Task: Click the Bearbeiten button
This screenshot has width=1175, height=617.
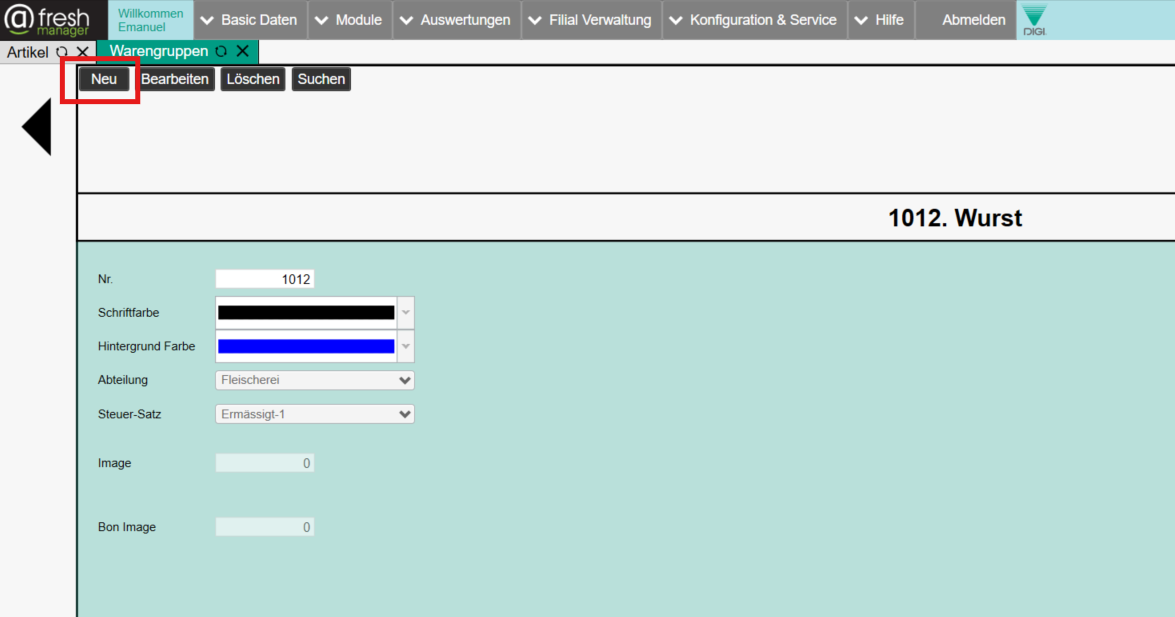Action: click(175, 79)
